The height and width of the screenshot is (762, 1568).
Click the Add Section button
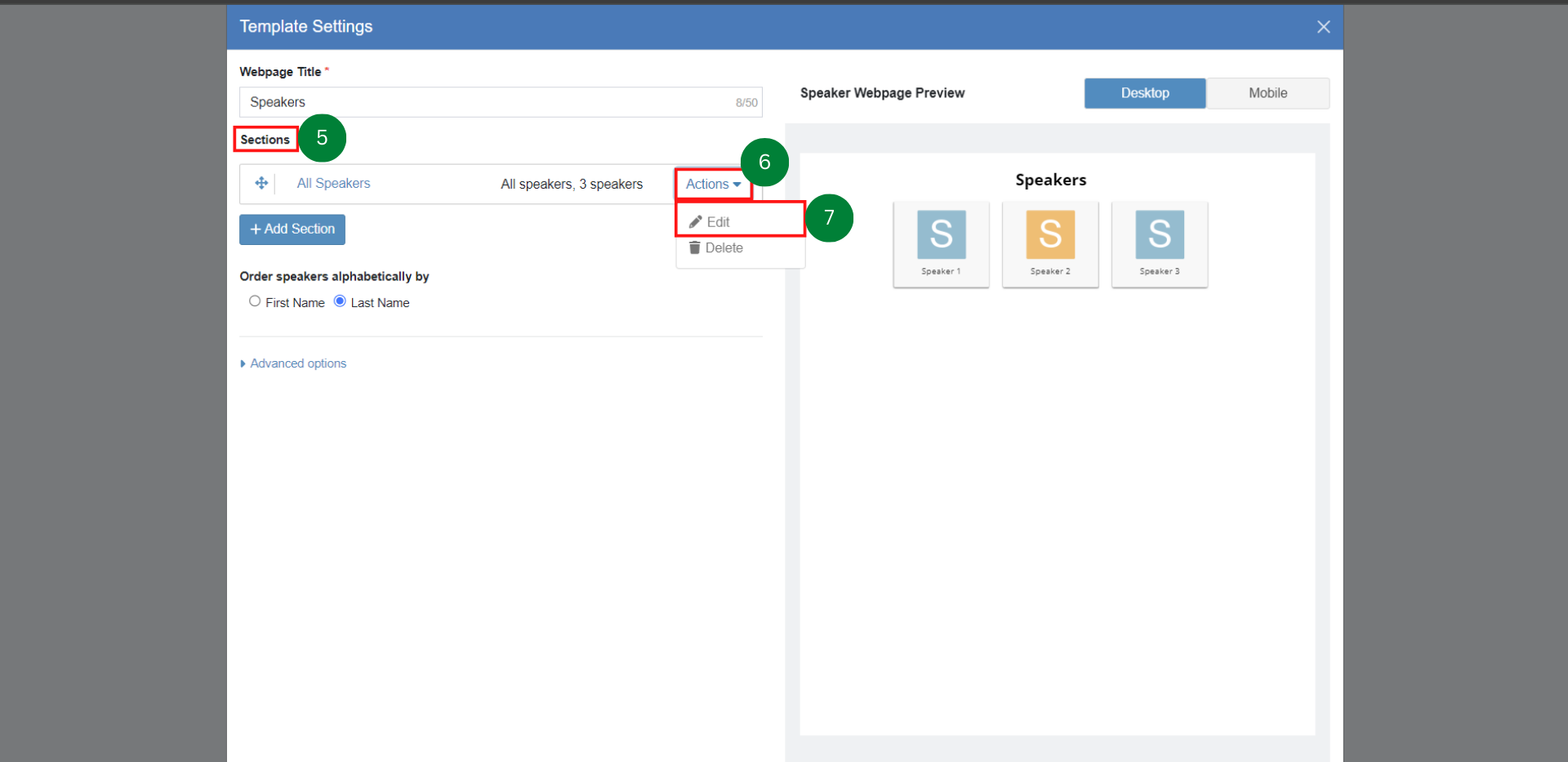click(292, 229)
